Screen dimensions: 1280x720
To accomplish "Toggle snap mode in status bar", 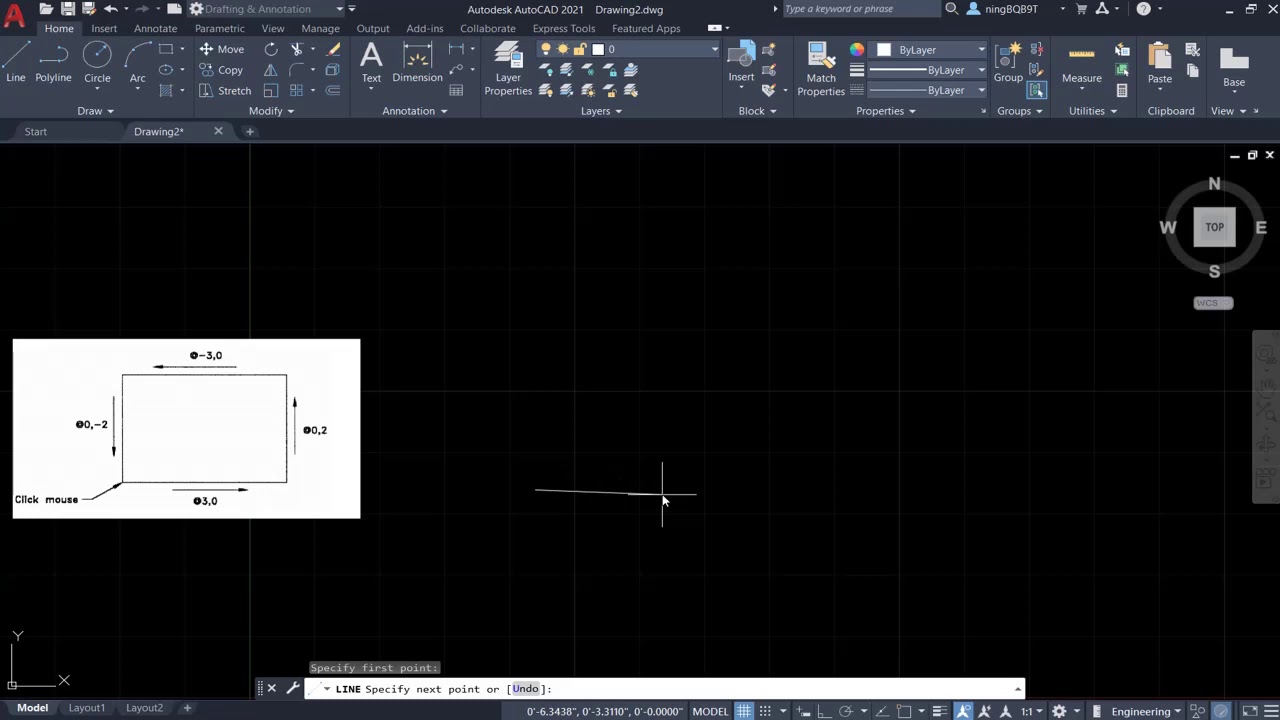I will click(764, 711).
